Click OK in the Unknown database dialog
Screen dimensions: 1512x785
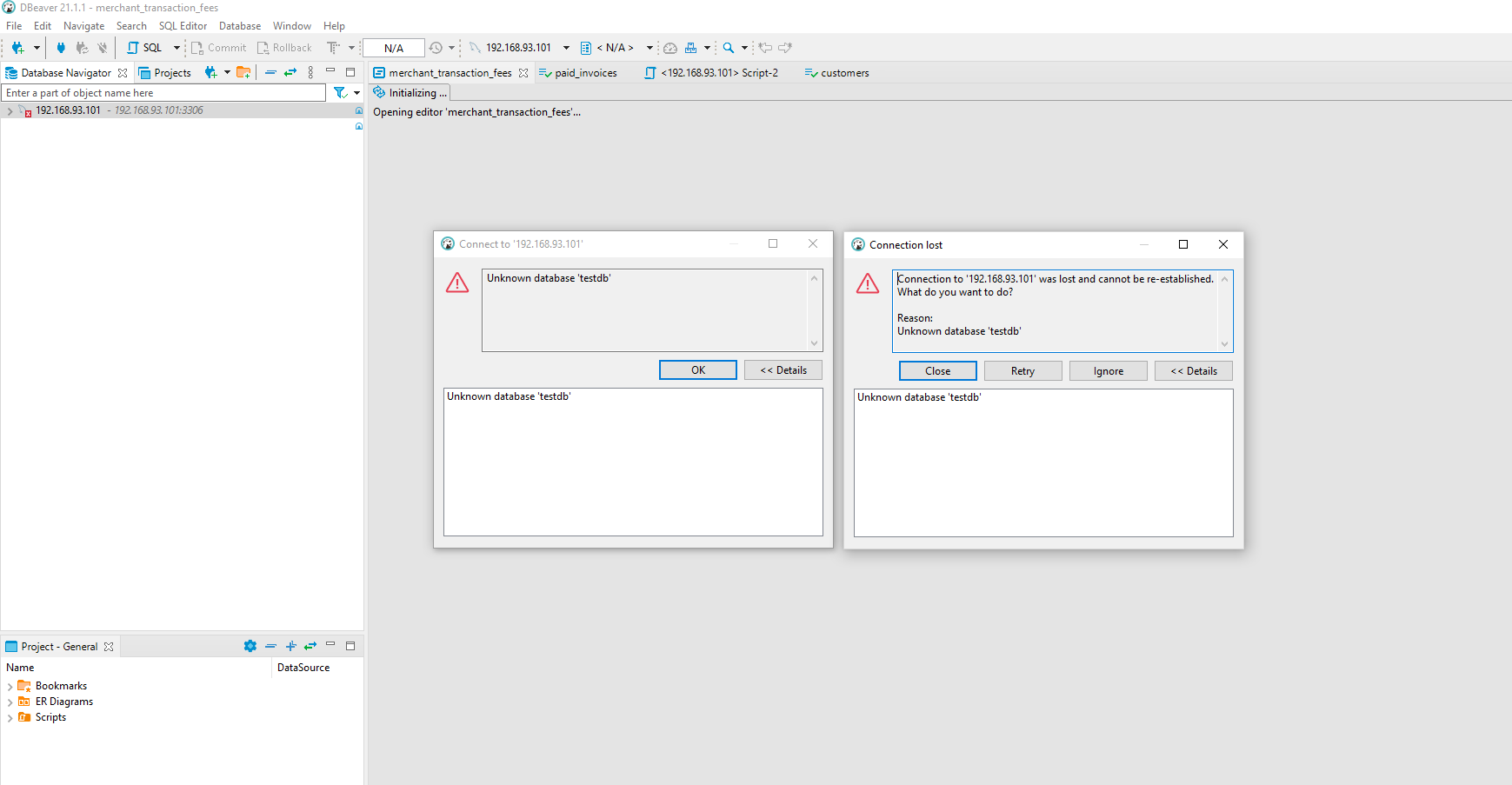coord(697,369)
